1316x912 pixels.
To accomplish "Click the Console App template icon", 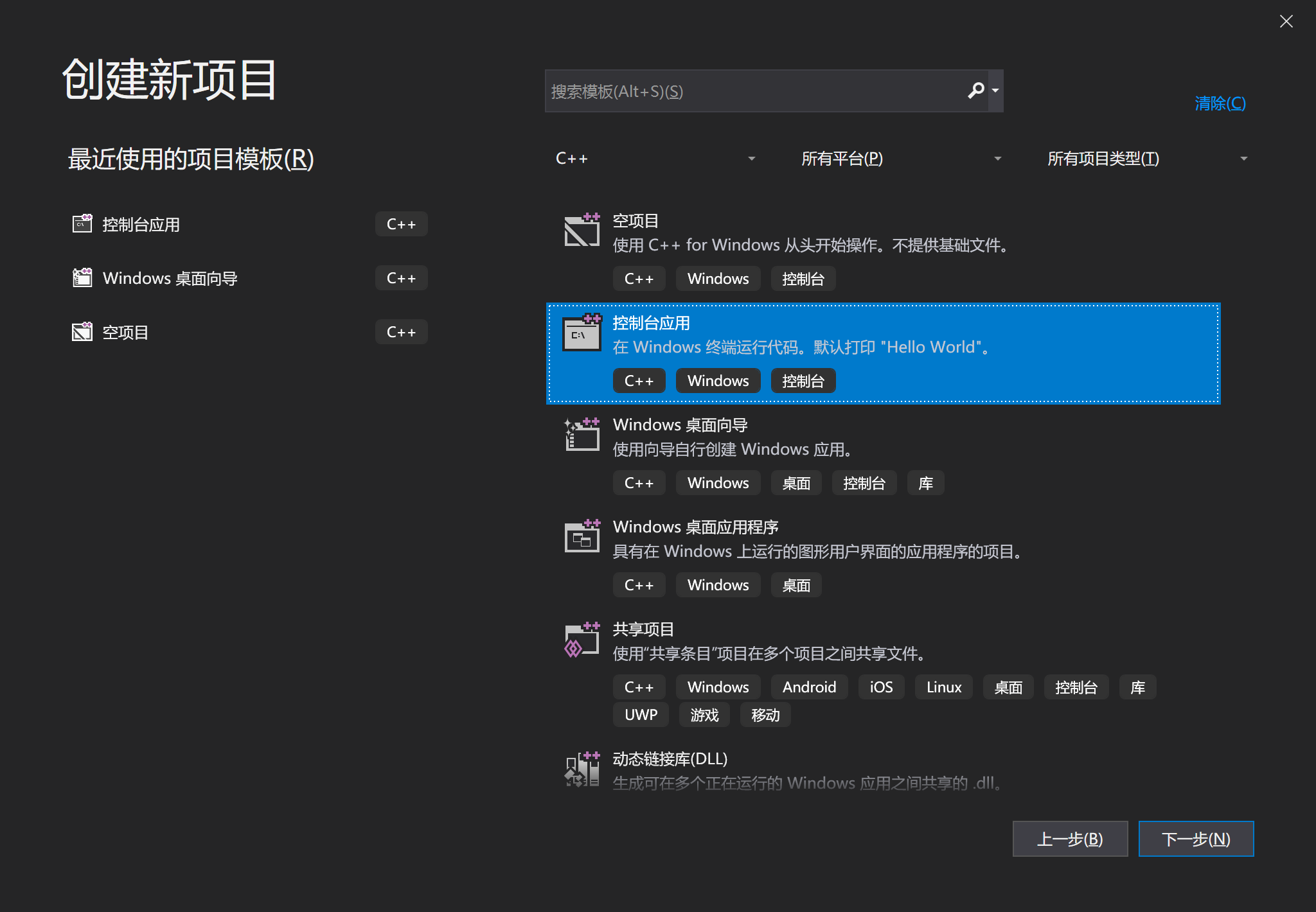I will 582,333.
